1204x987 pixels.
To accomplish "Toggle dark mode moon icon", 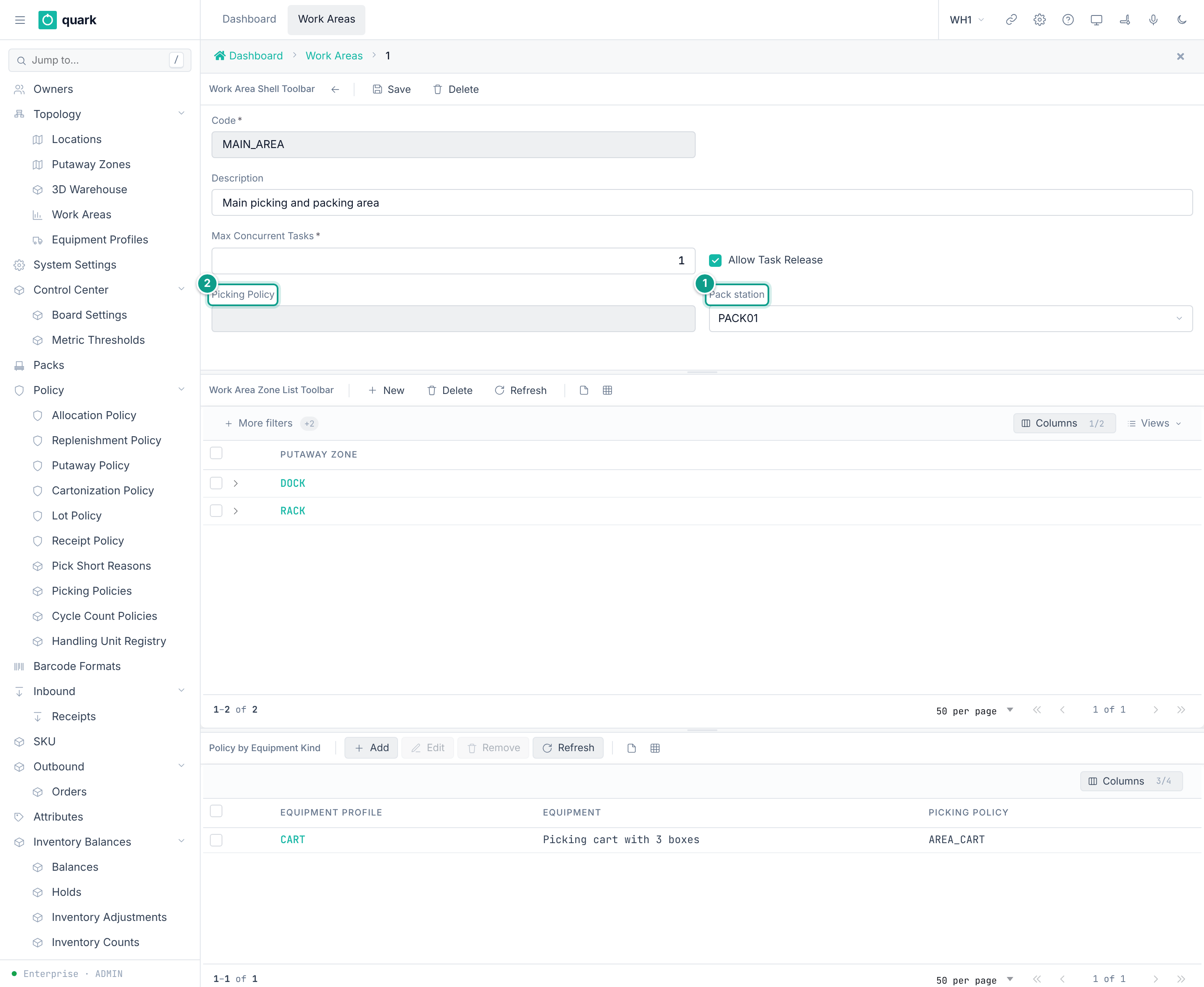I will [x=1182, y=20].
